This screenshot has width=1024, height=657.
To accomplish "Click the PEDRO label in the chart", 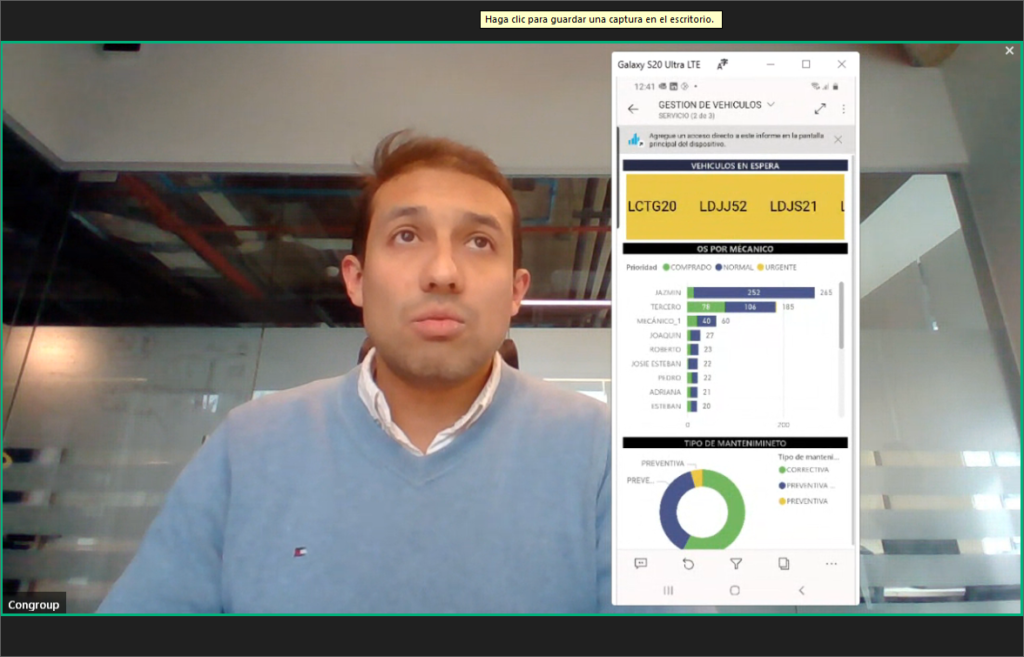I will (x=669, y=378).
